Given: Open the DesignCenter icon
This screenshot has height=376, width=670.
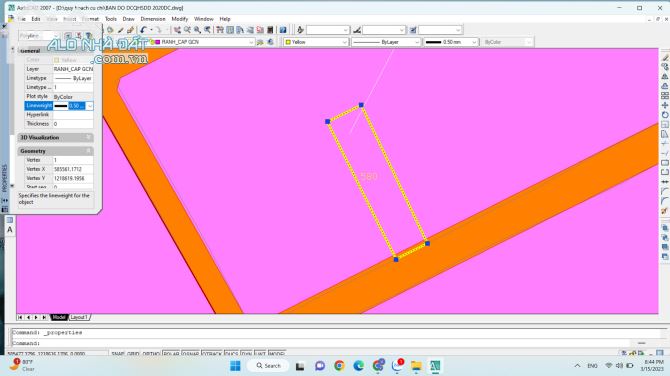Looking at the screenshot, I should (x=230, y=30).
